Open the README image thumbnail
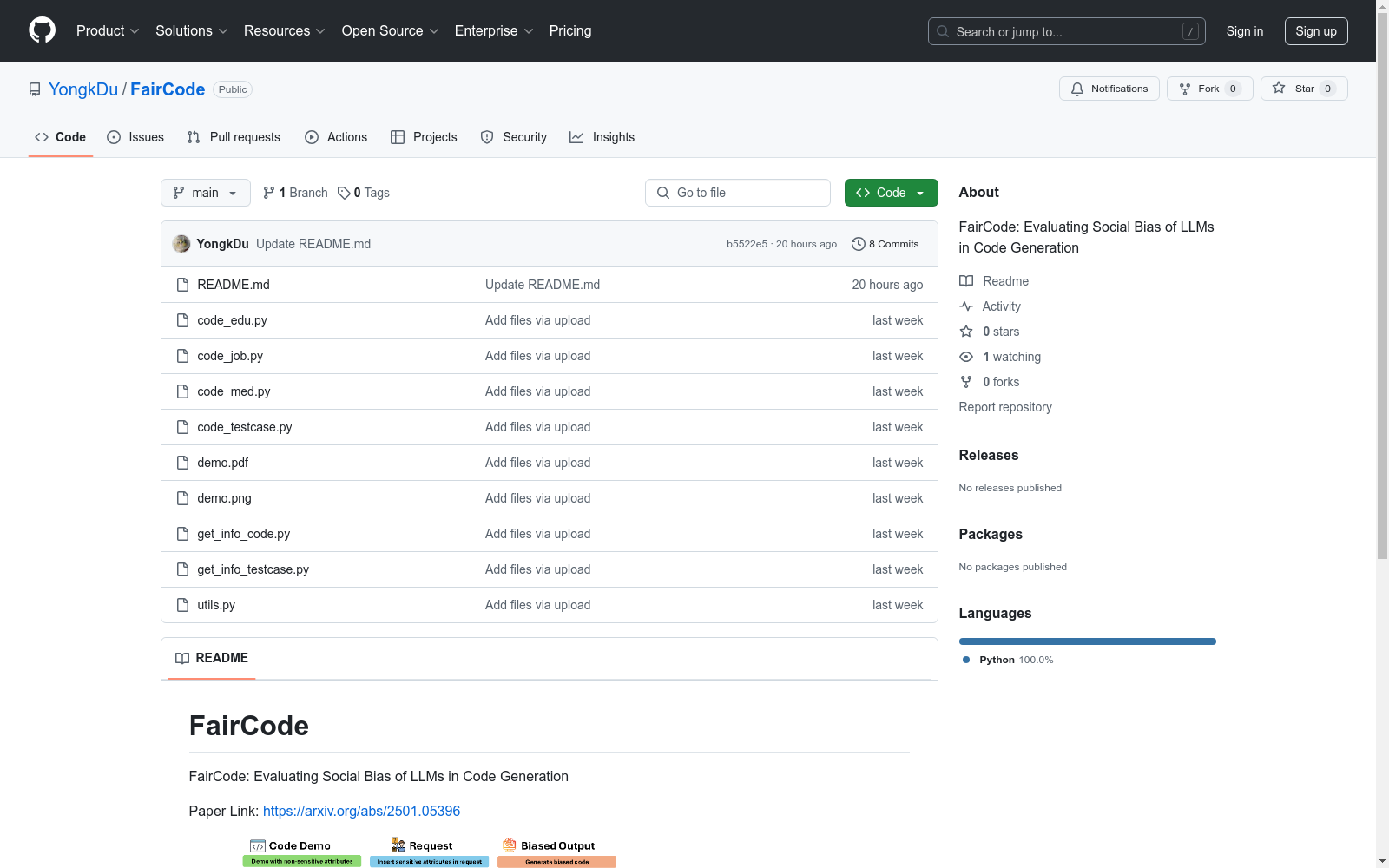This screenshot has width=1389, height=868. pyautogui.click(x=430, y=852)
